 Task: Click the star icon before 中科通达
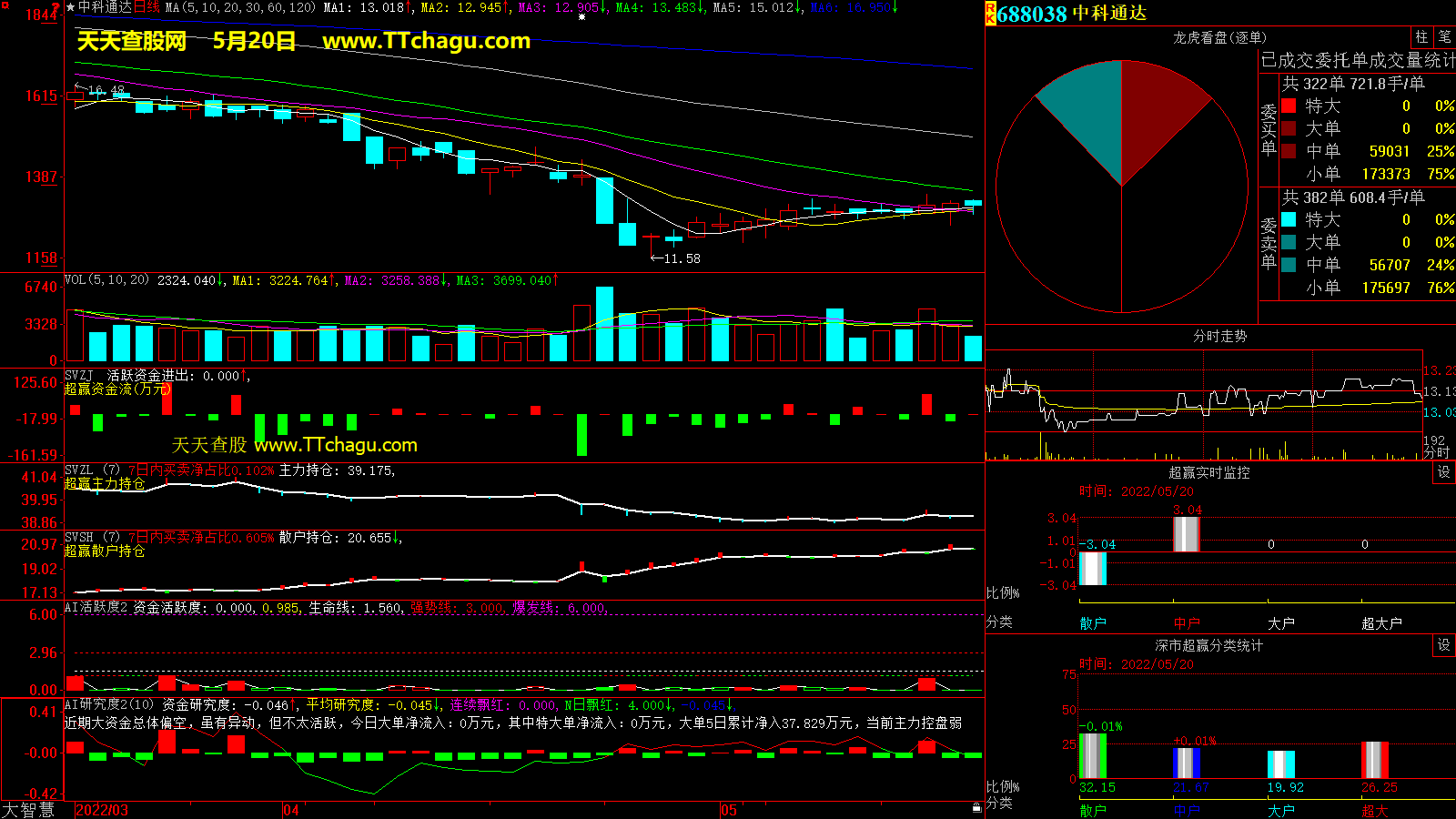pyautogui.click(x=70, y=7)
